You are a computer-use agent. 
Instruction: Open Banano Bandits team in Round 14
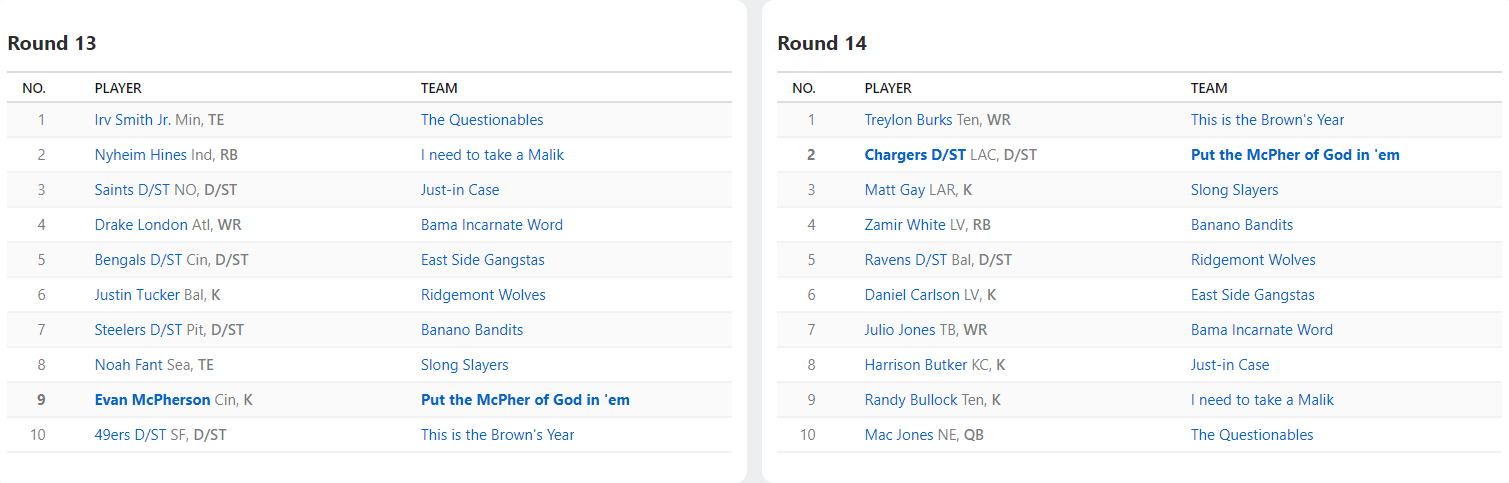pyautogui.click(x=1242, y=225)
